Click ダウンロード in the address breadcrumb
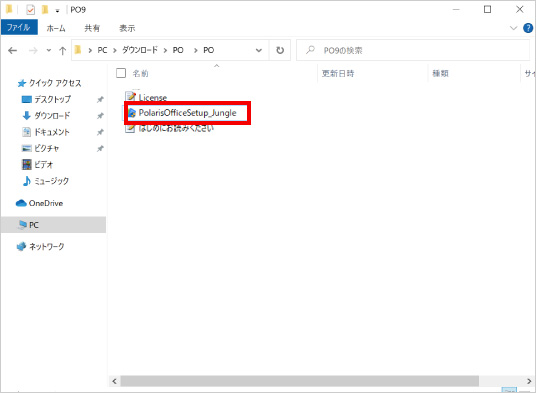Screen dimensions: 536x393 pyautogui.click(x=140, y=50)
